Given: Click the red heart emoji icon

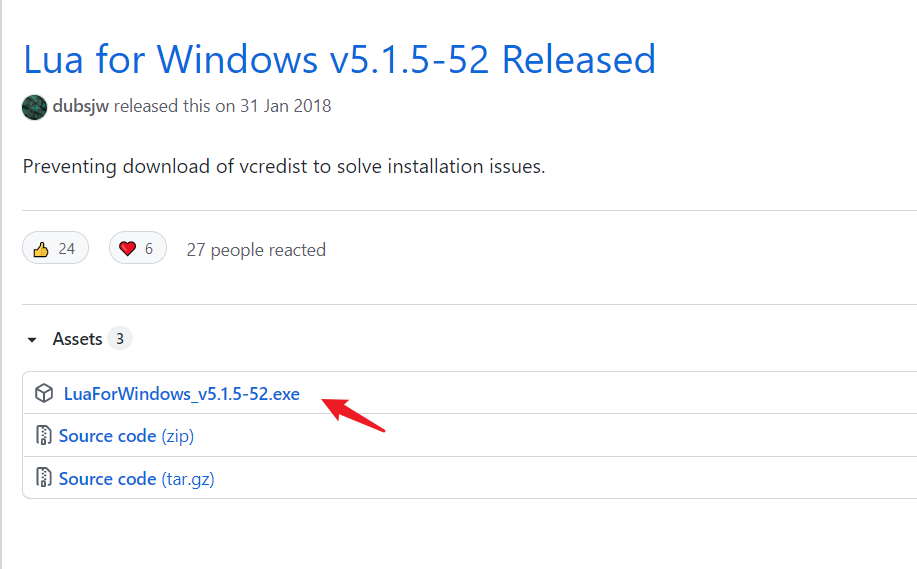Looking at the screenshot, I should pyautogui.click(x=127, y=249).
